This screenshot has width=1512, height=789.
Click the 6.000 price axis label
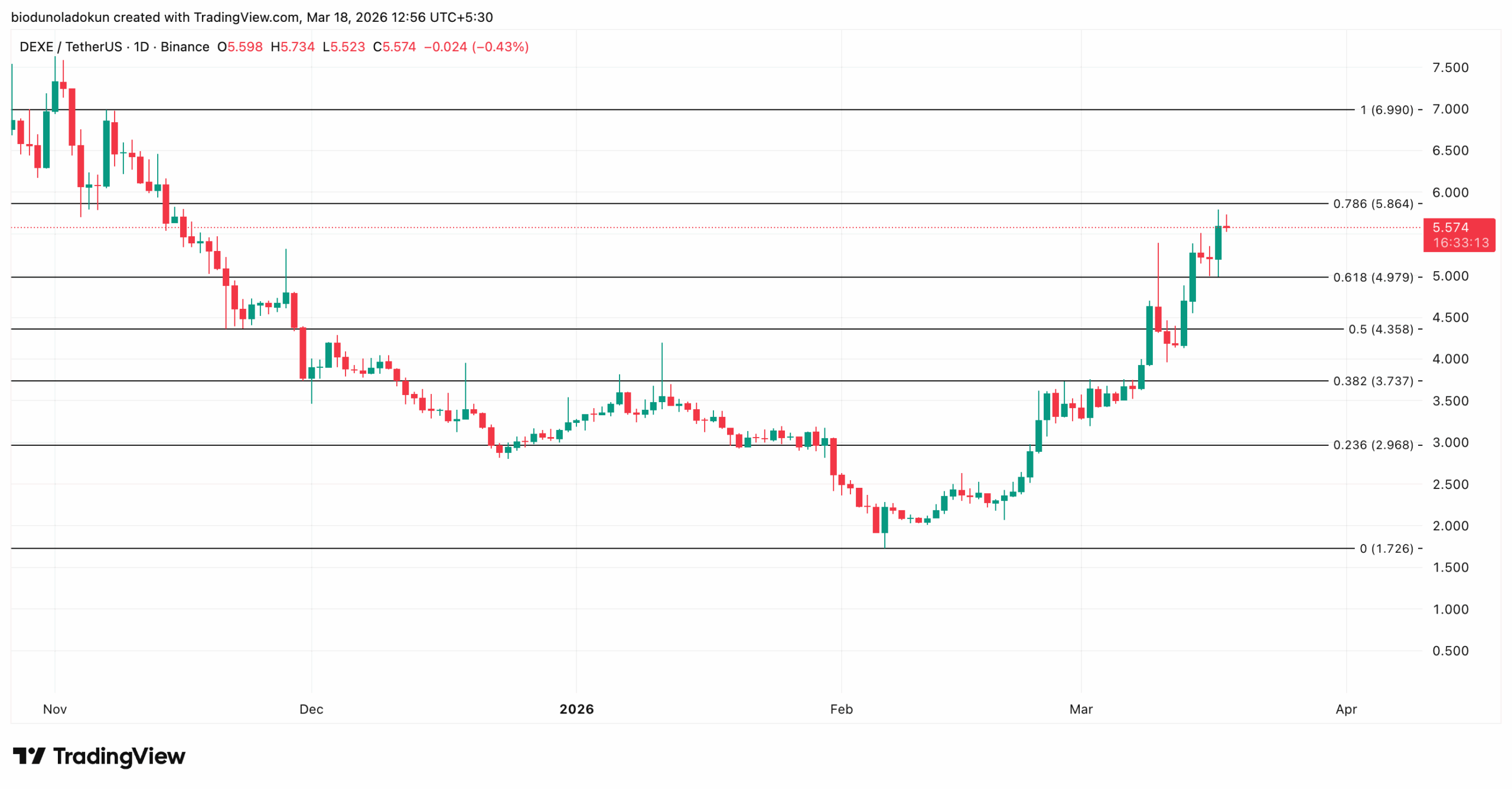click(1450, 193)
